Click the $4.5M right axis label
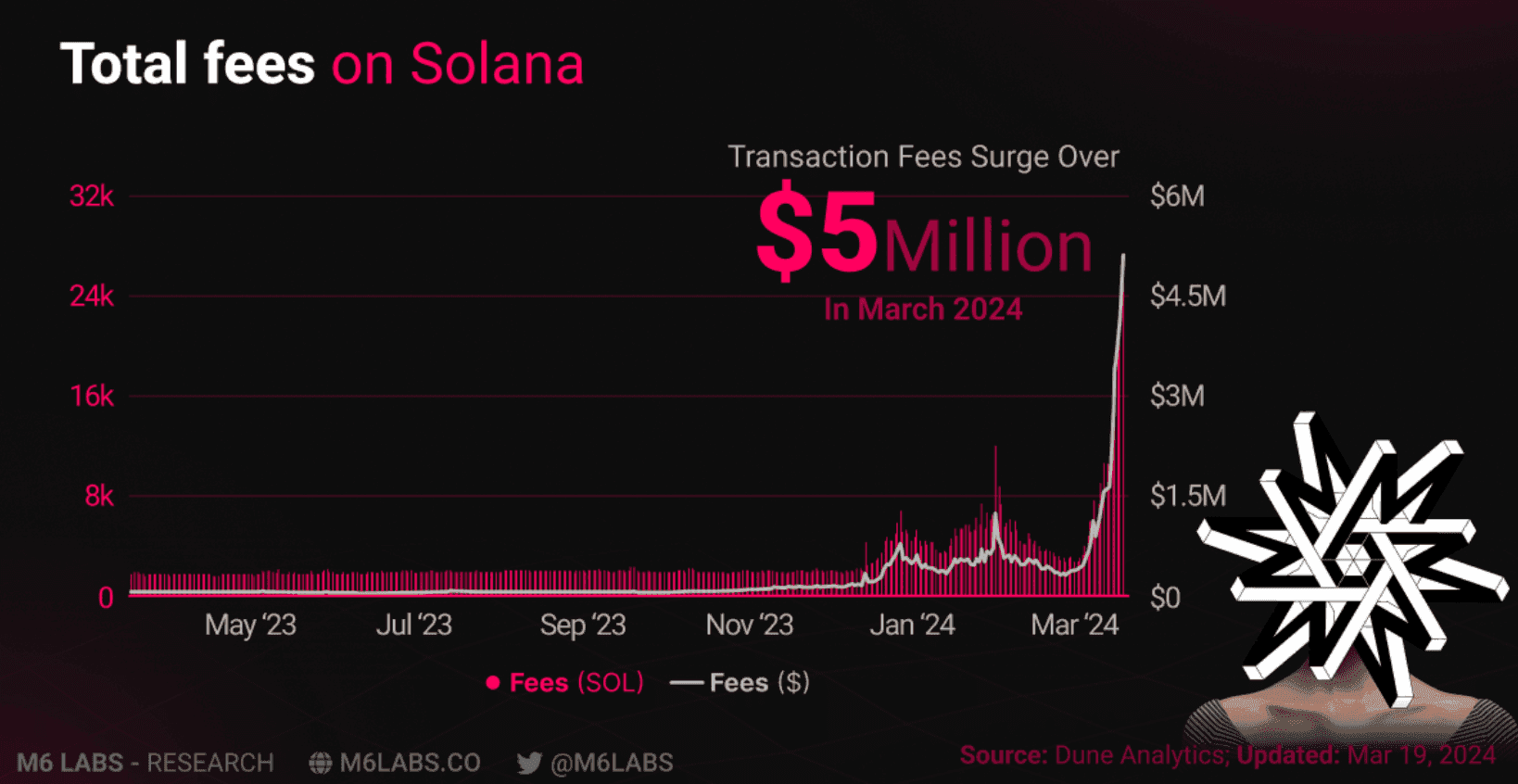The image size is (1518, 784). tap(1188, 297)
